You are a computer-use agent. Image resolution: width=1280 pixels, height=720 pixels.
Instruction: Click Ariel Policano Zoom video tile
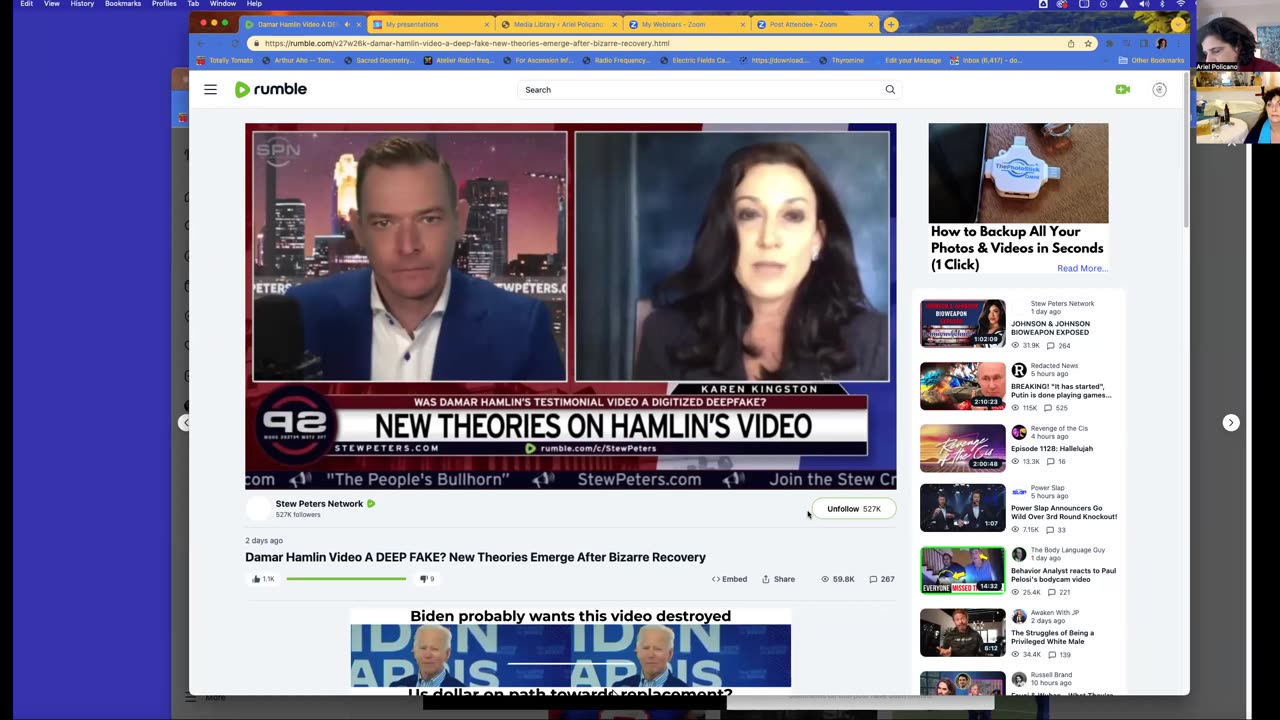coord(1237,36)
